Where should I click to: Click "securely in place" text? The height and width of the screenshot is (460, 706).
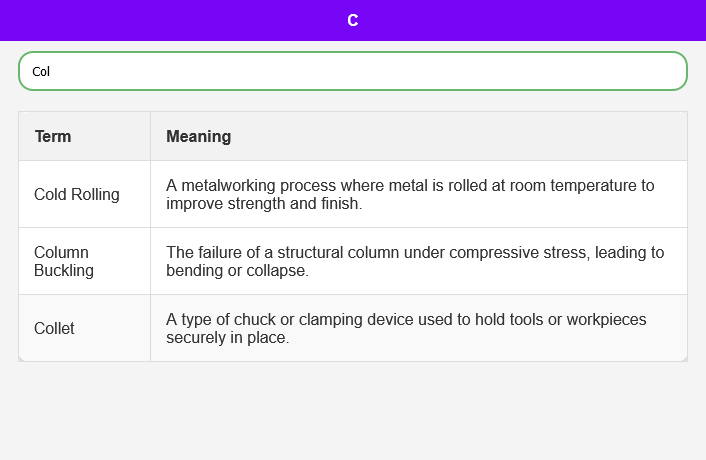(227, 337)
